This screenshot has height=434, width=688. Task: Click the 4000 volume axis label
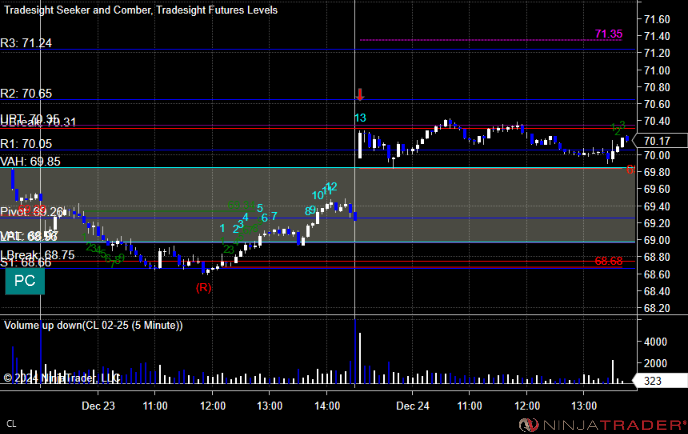655,342
